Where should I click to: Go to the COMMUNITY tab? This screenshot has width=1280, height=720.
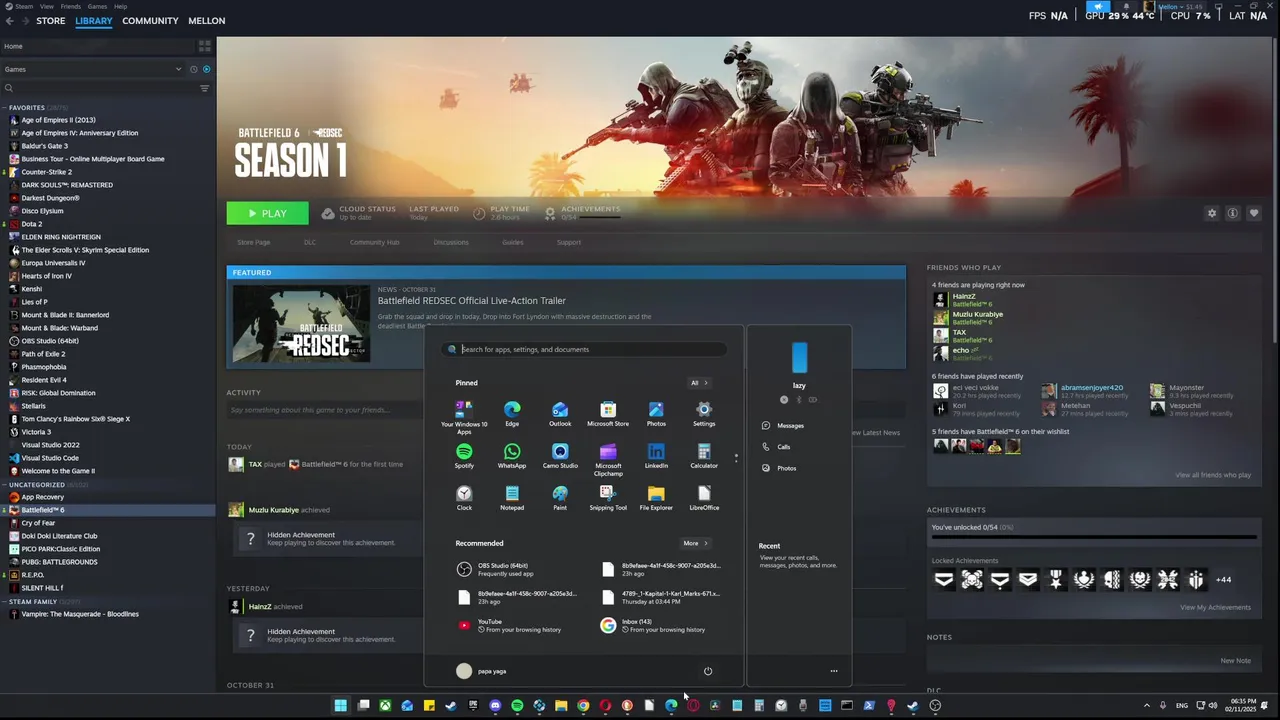(150, 20)
